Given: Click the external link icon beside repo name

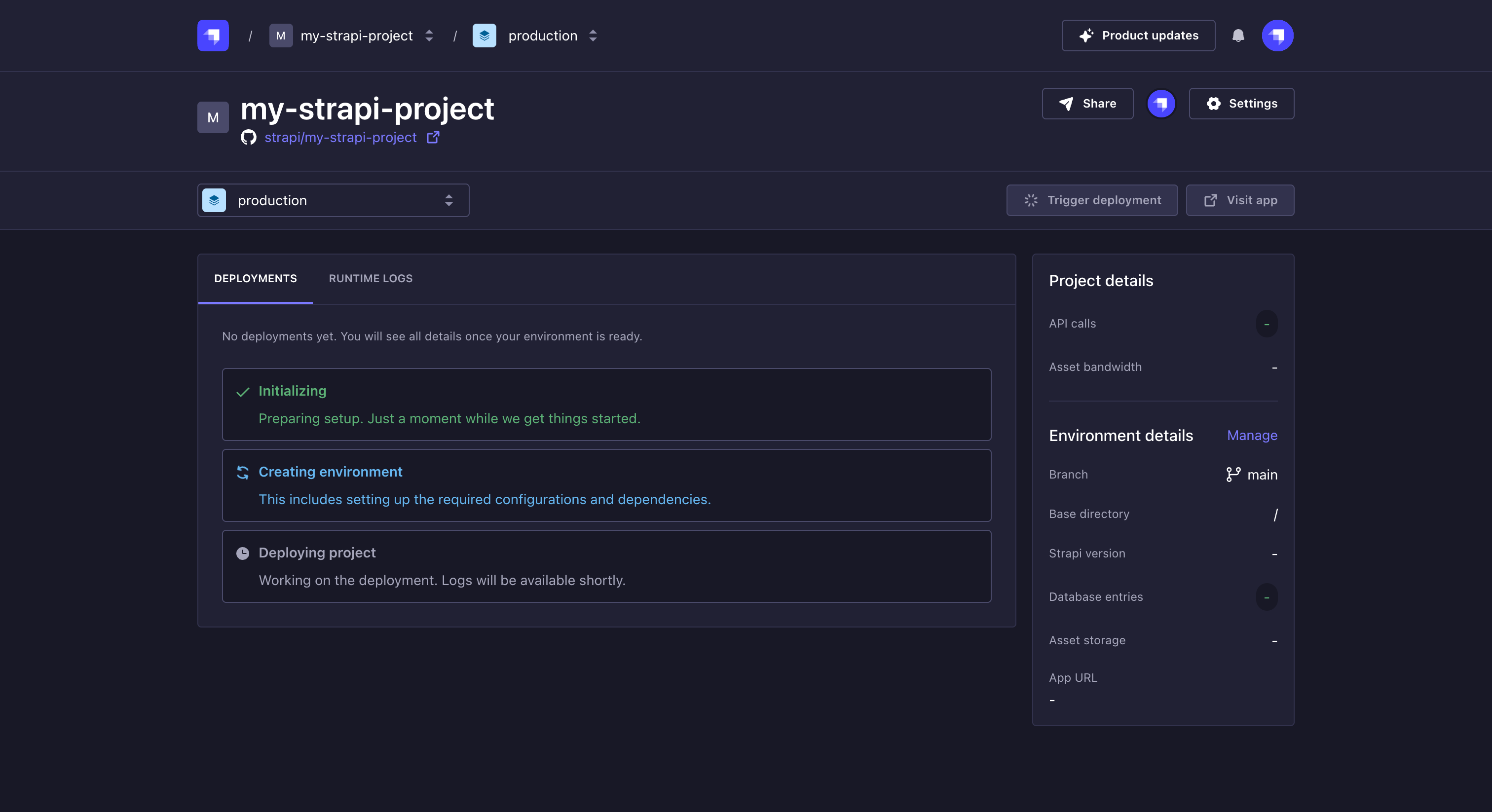Looking at the screenshot, I should pos(433,137).
